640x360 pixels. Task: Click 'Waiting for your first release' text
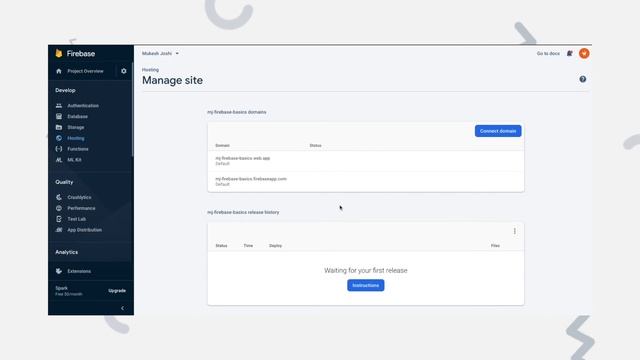[x=366, y=270]
